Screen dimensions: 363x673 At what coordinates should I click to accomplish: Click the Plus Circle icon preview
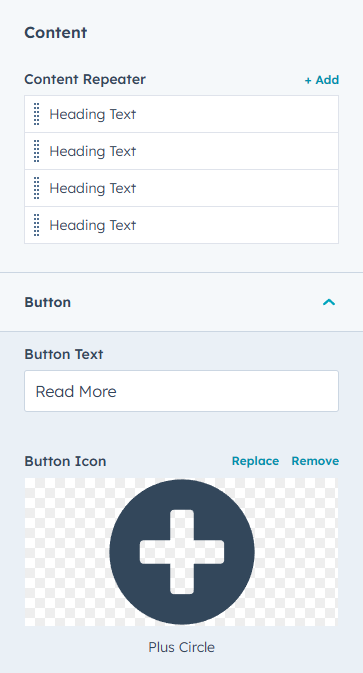(182, 552)
